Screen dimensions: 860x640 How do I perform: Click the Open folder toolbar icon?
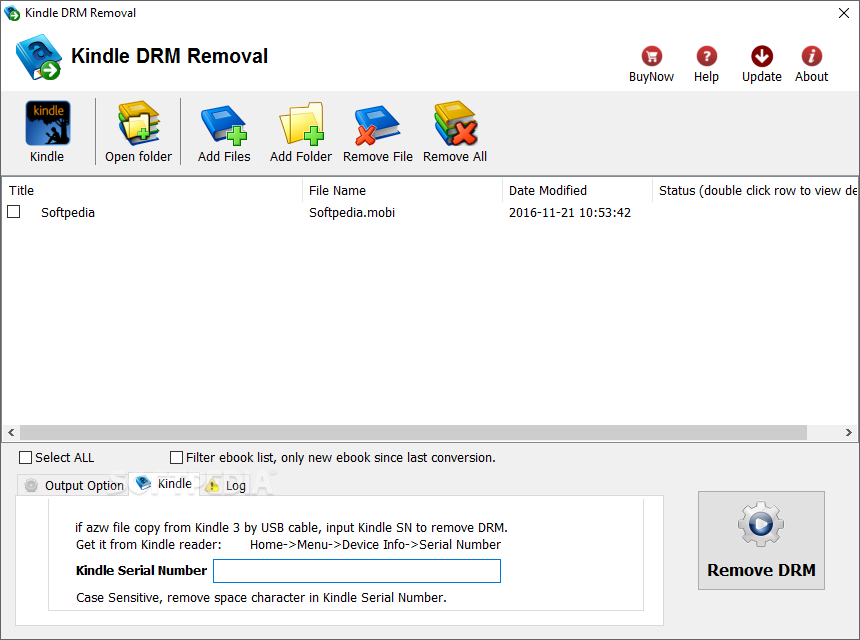coord(139,123)
